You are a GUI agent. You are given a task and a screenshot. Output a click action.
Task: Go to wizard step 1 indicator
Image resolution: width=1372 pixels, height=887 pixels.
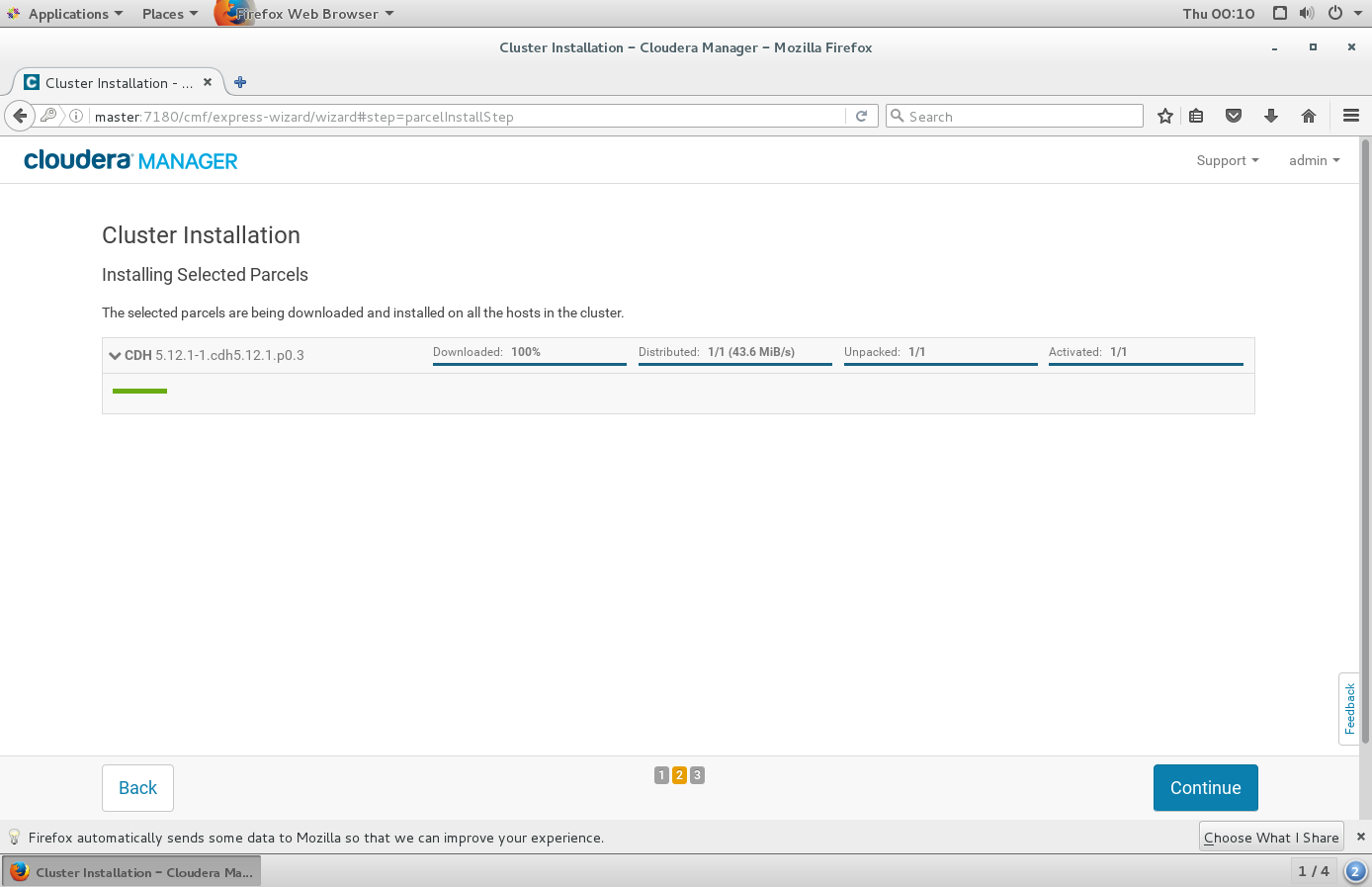(661, 775)
